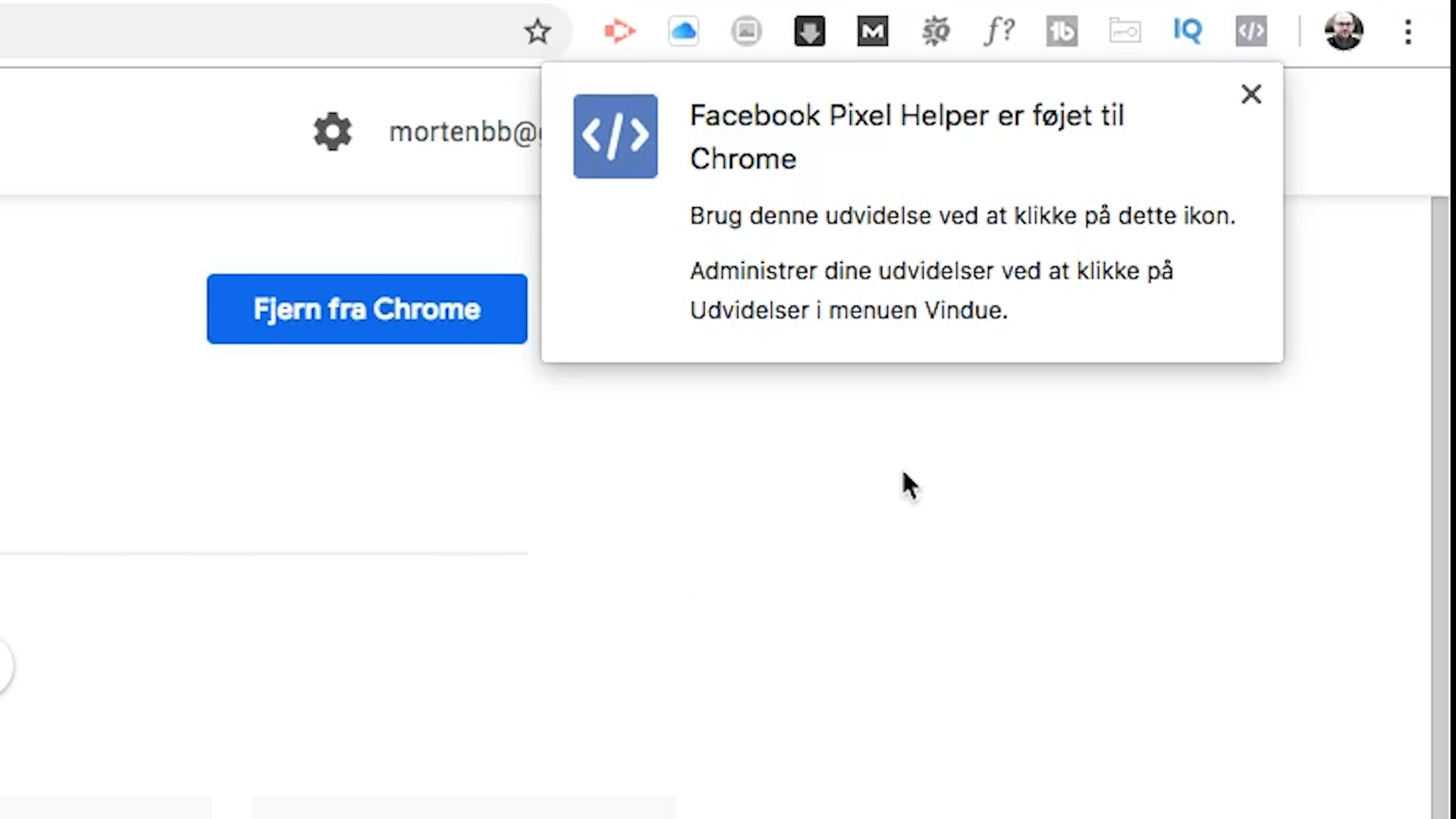Viewport: 1456px width, 819px height.
Task: Click the page's vertical scrollbar
Action: point(1440,500)
